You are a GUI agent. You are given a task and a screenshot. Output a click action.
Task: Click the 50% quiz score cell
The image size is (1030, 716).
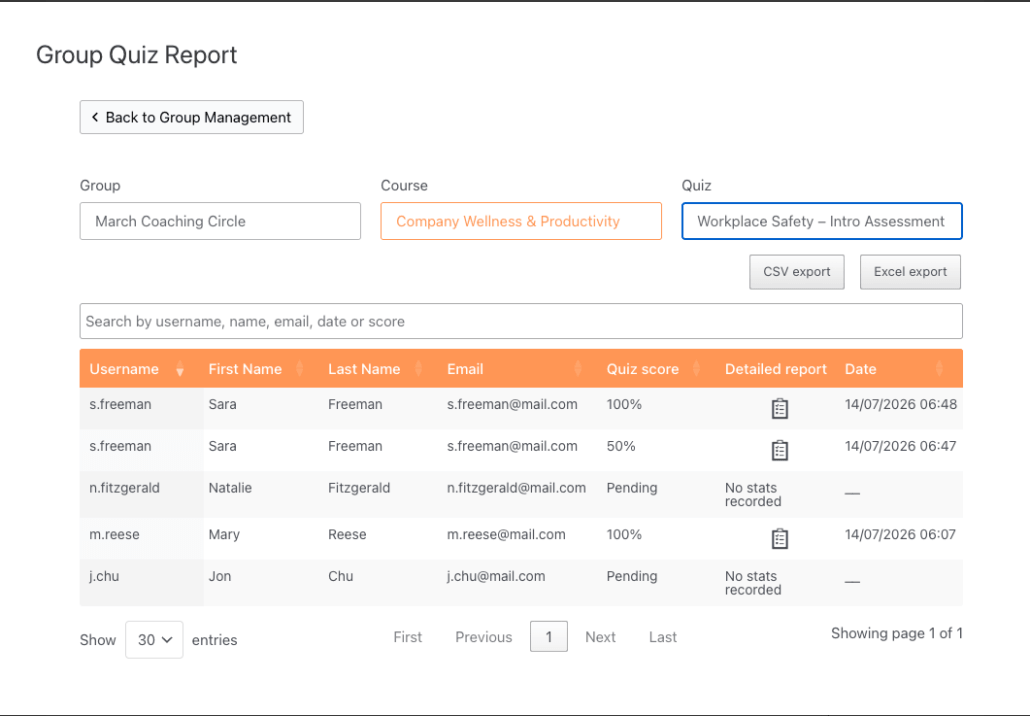pyautogui.click(x=621, y=446)
